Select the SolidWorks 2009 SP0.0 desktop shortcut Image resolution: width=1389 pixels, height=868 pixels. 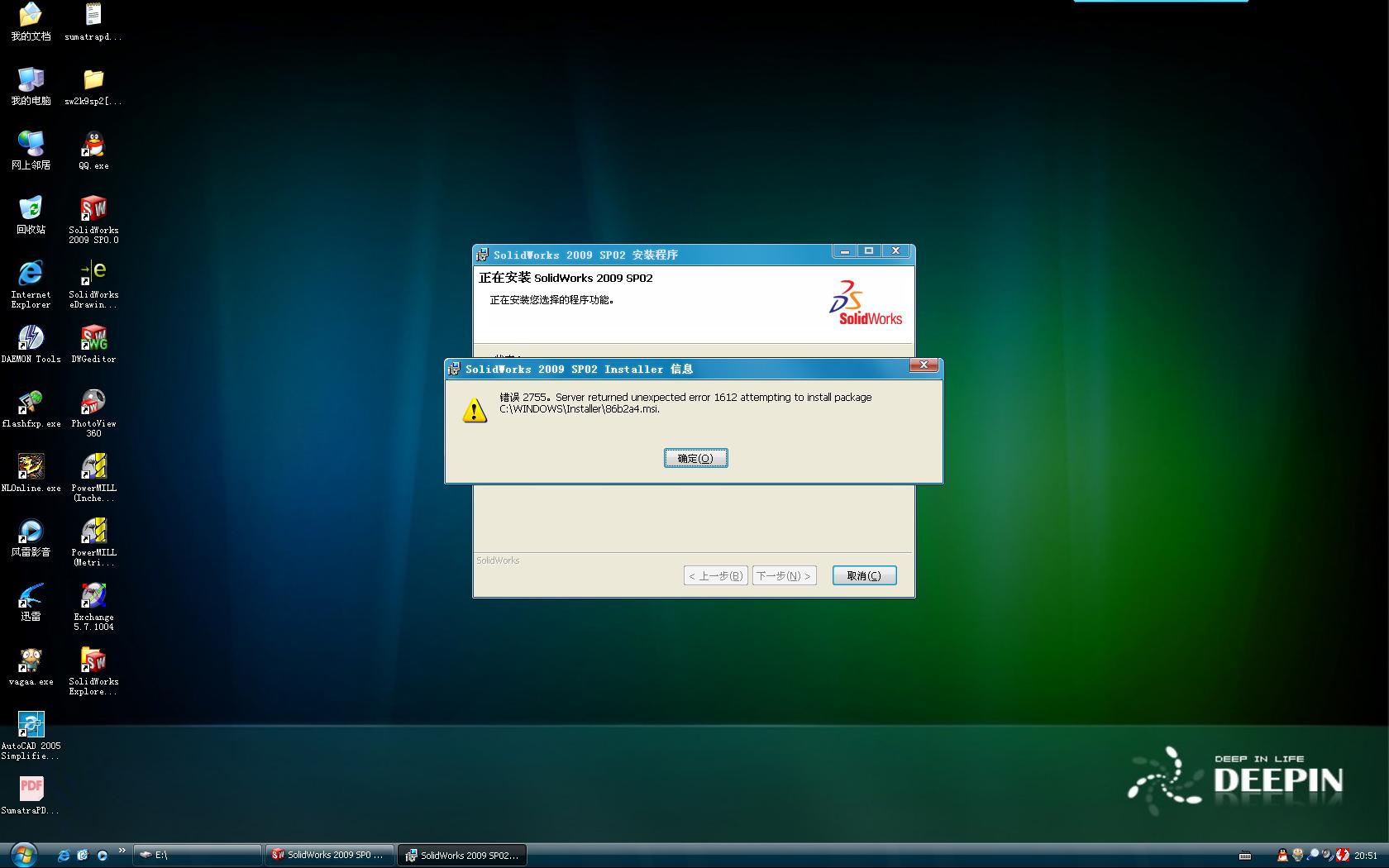point(93,220)
